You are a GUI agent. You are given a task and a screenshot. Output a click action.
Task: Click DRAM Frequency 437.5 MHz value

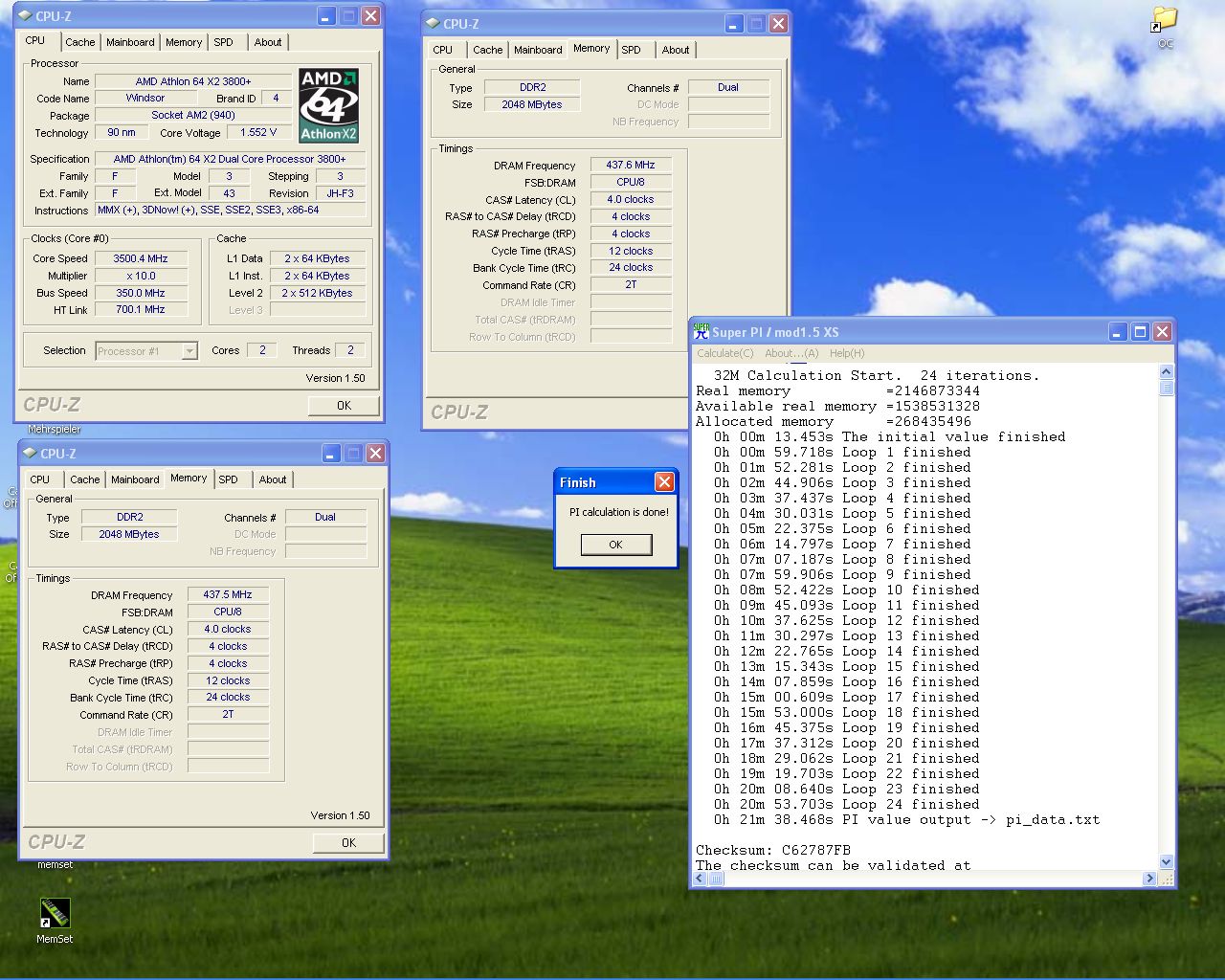coord(228,595)
